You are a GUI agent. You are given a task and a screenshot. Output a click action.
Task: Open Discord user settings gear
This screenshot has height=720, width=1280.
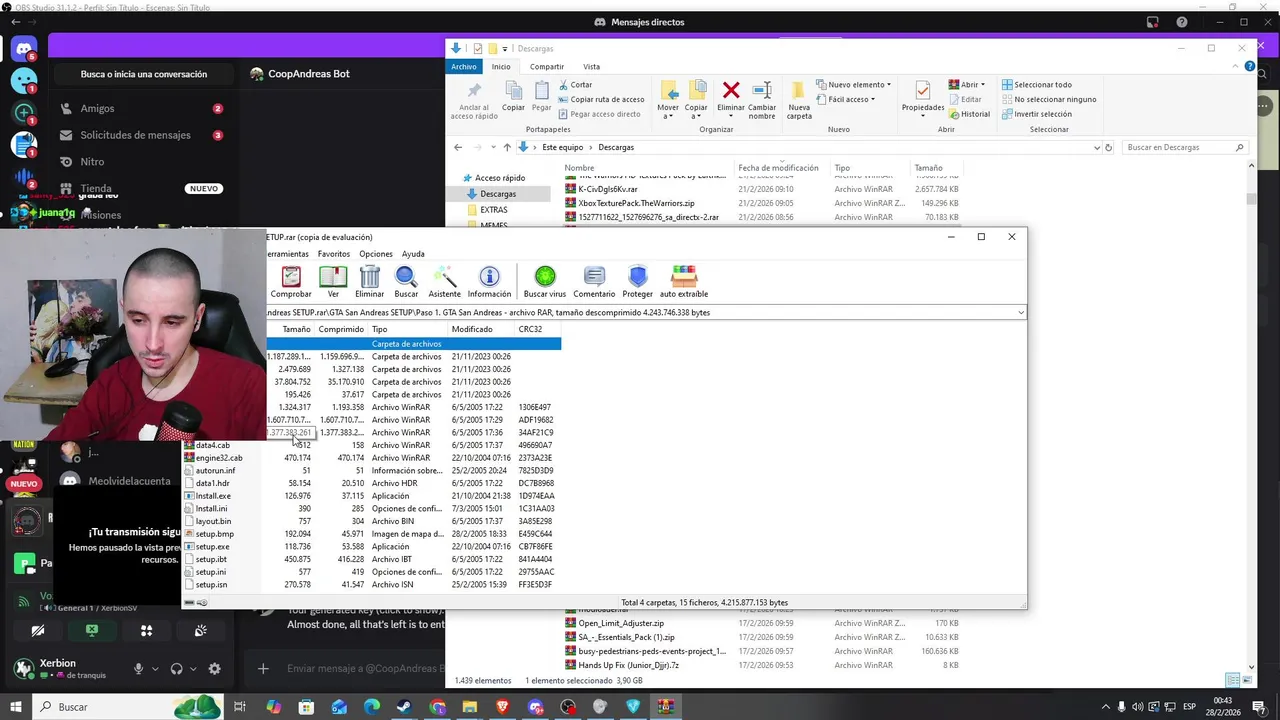click(214, 669)
